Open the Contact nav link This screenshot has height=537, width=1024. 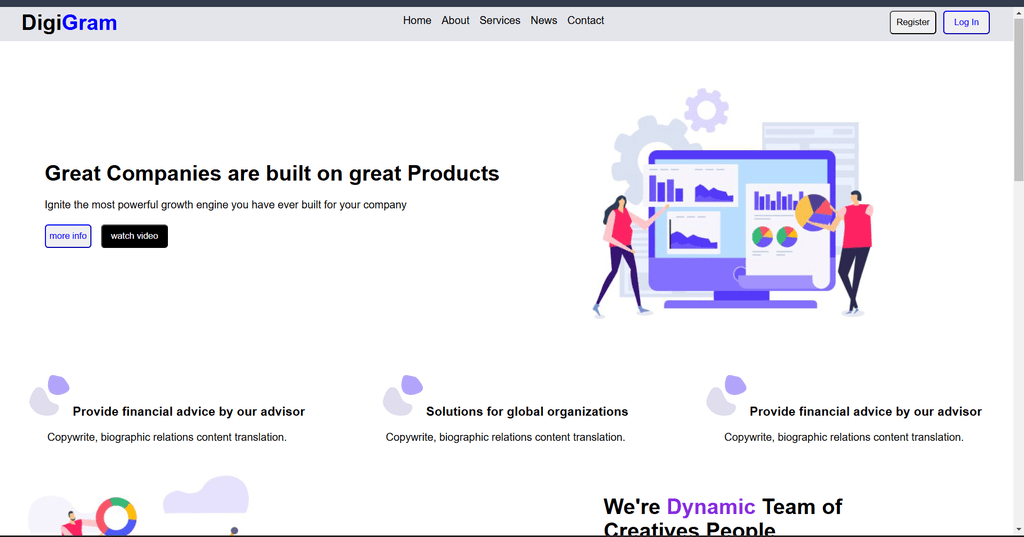585,20
